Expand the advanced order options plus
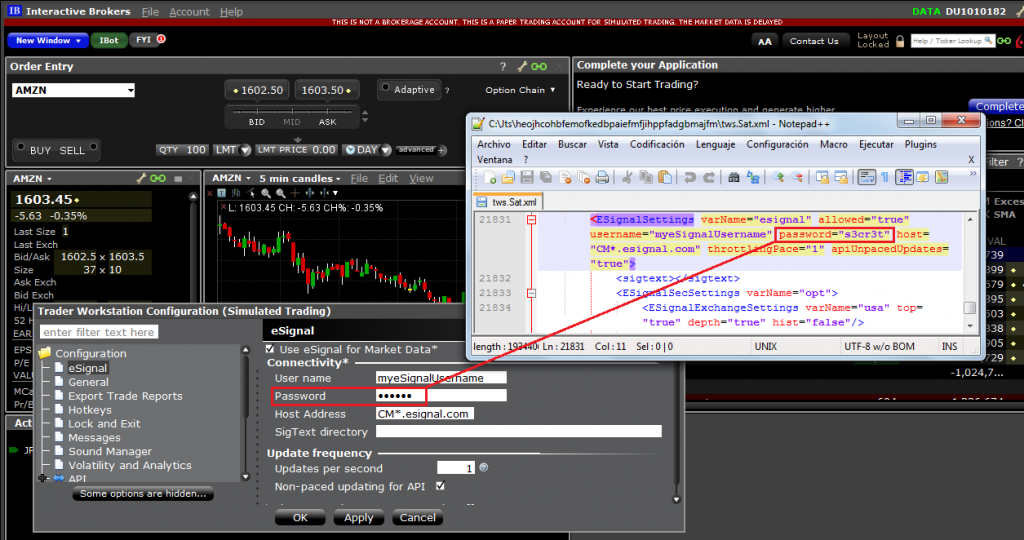Viewport: 1024px width, 540px height. pyautogui.click(x=441, y=150)
